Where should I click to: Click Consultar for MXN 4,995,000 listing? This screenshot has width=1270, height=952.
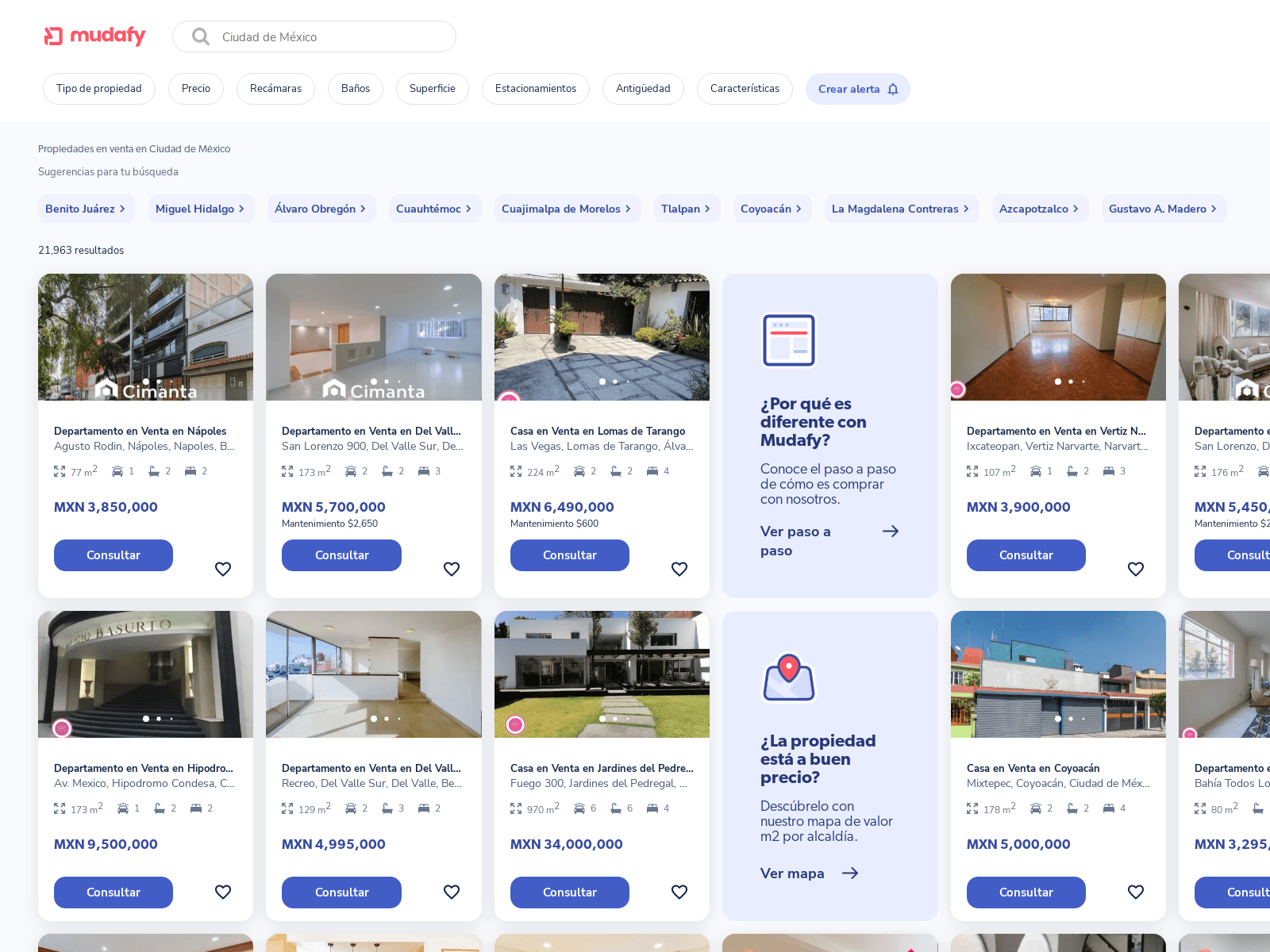click(x=341, y=892)
